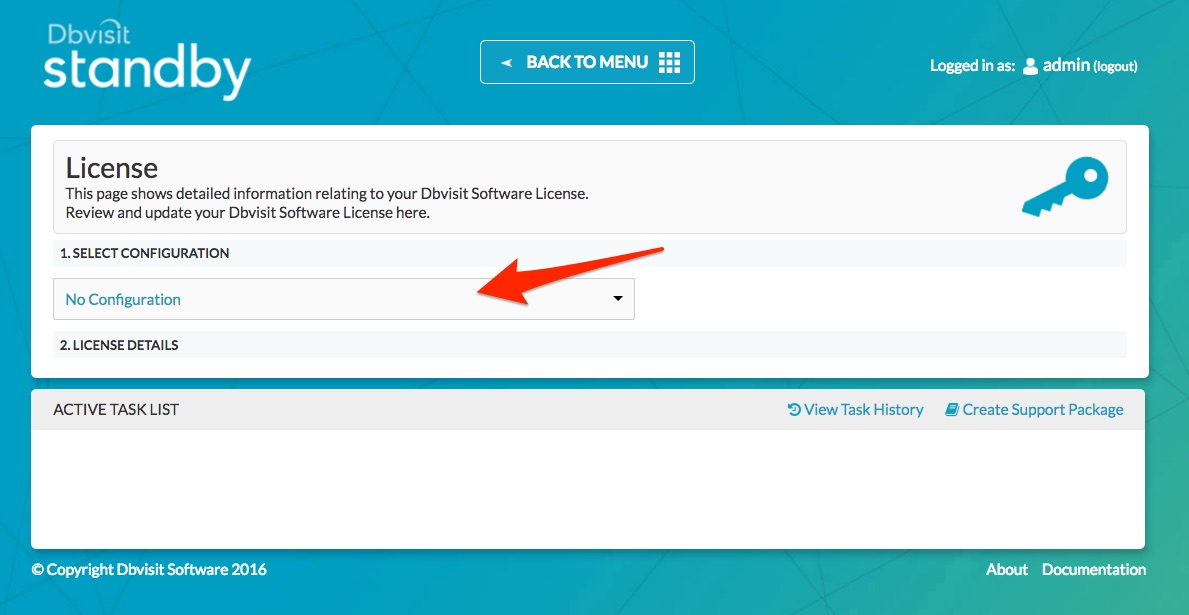Click the back arrow inside Back to Menu button
The height and width of the screenshot is (615, 1189).
(505, 61)
